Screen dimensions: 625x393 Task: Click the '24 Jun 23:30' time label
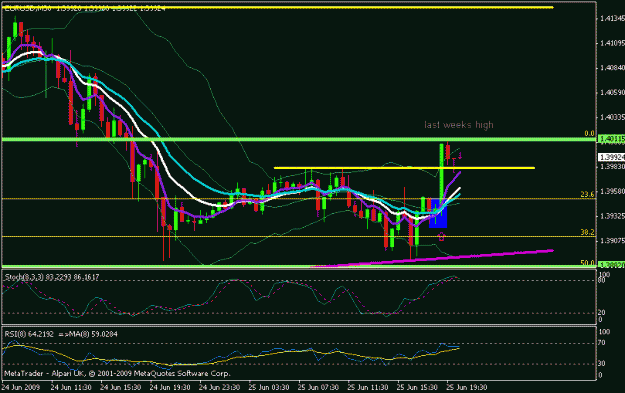point(219,387)
